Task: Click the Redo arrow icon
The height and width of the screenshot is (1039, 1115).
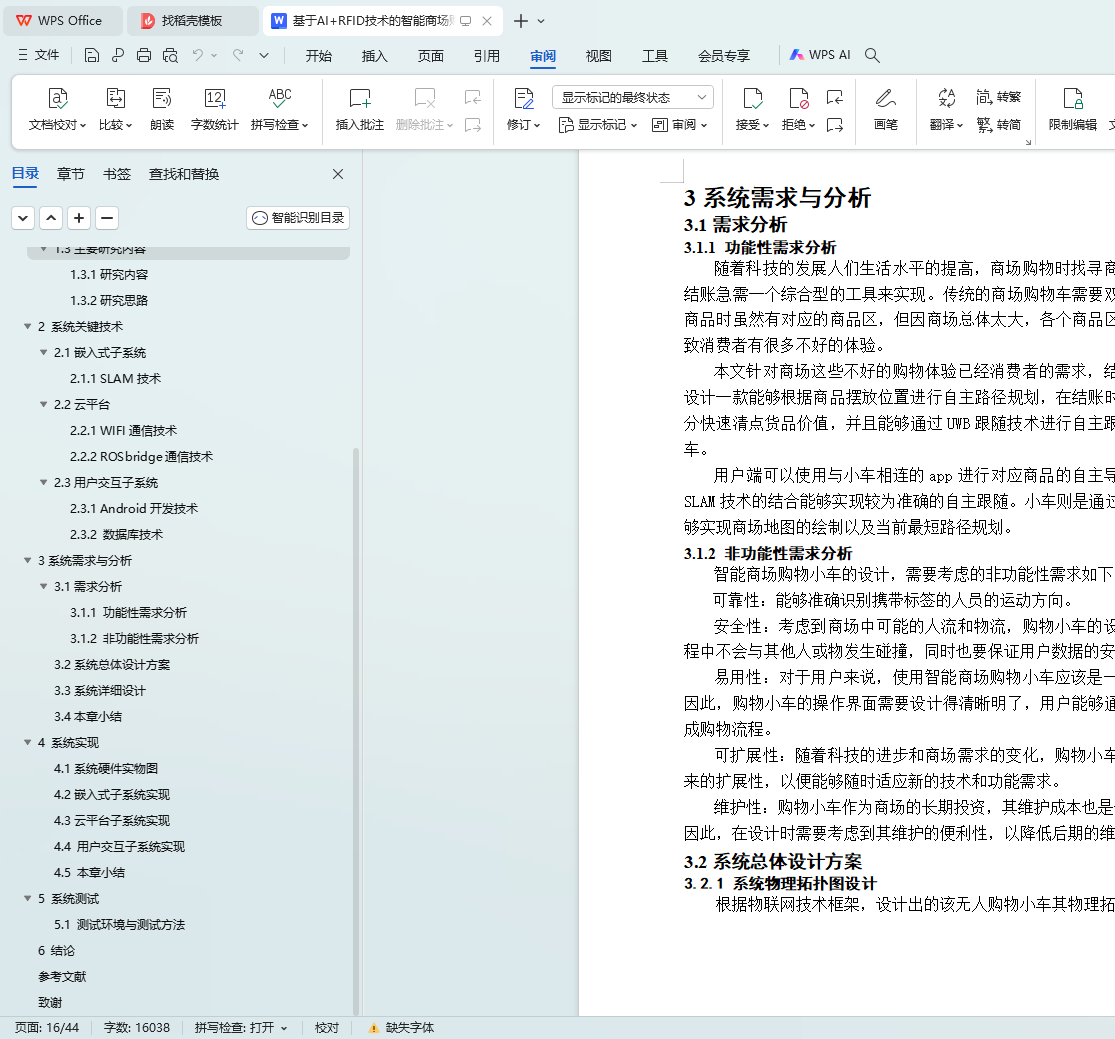Action: 238,55
